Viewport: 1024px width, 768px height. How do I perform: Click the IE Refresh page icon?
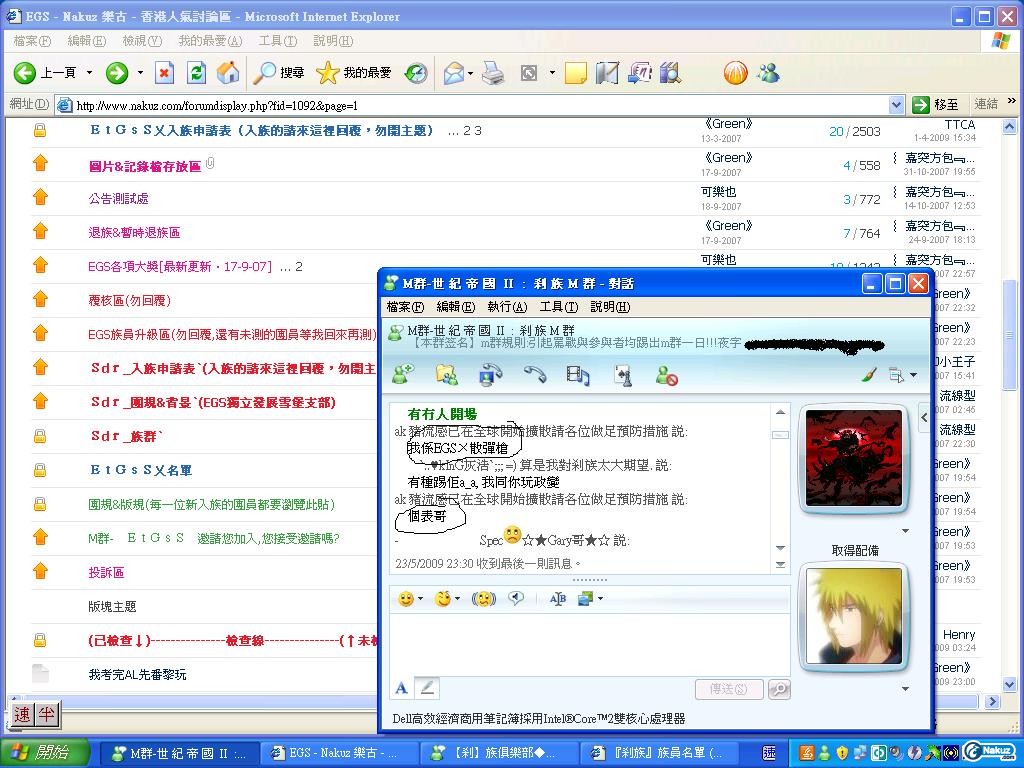click(x=197, y=73)
